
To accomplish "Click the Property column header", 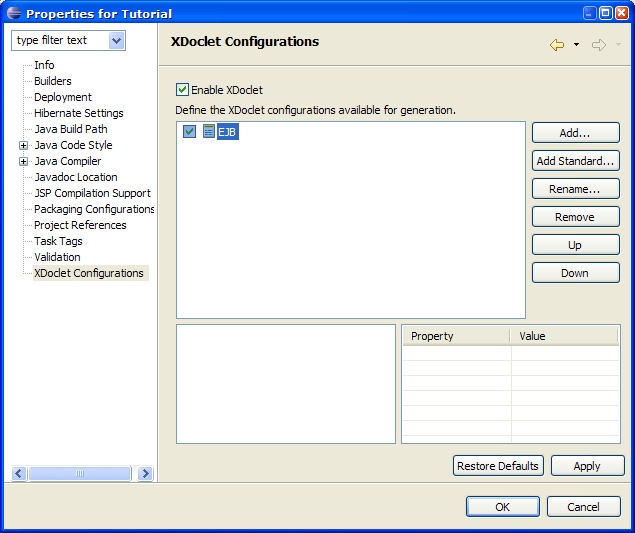I will pyautogui.click(x=456, y=336).
